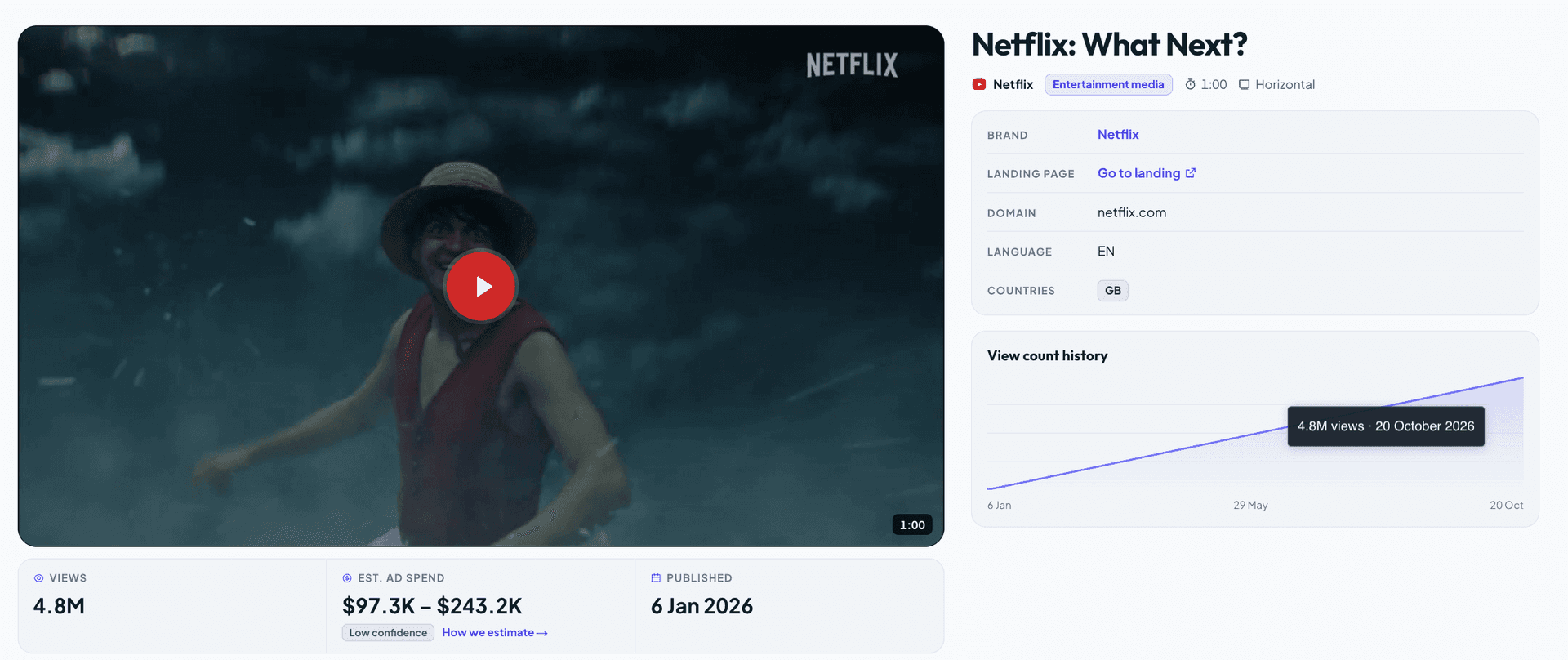
Task: Click the GB country badge
Action: [1113, 291]
